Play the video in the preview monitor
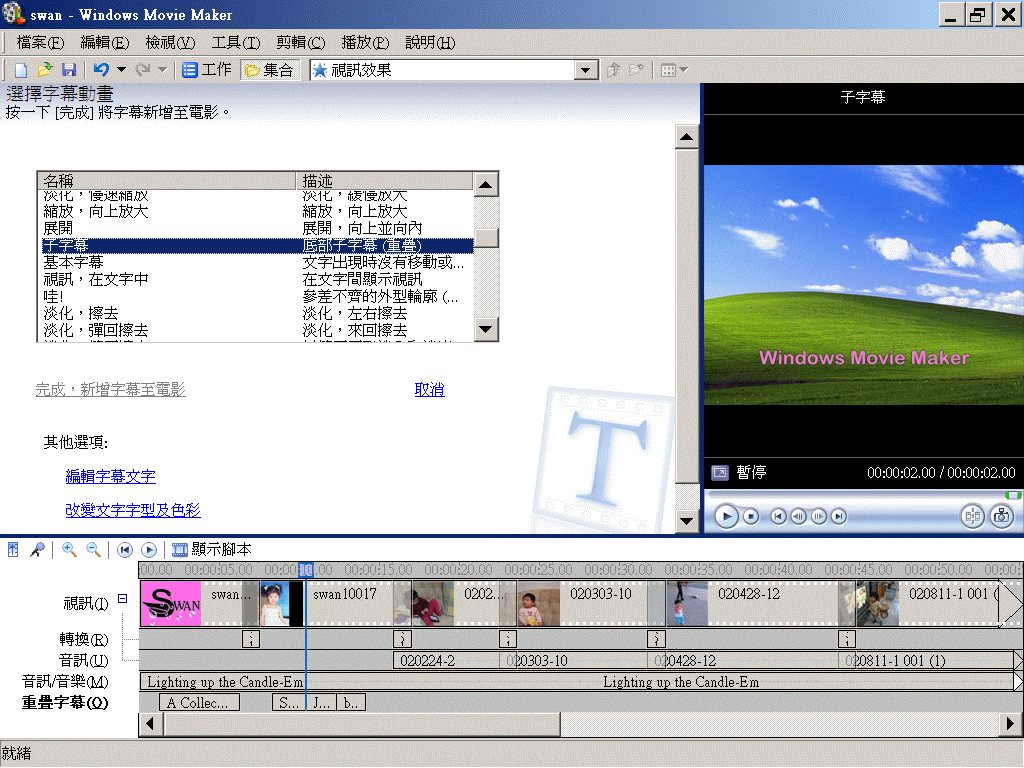Screen dimensions: 1024x768 tap(725, 516)
